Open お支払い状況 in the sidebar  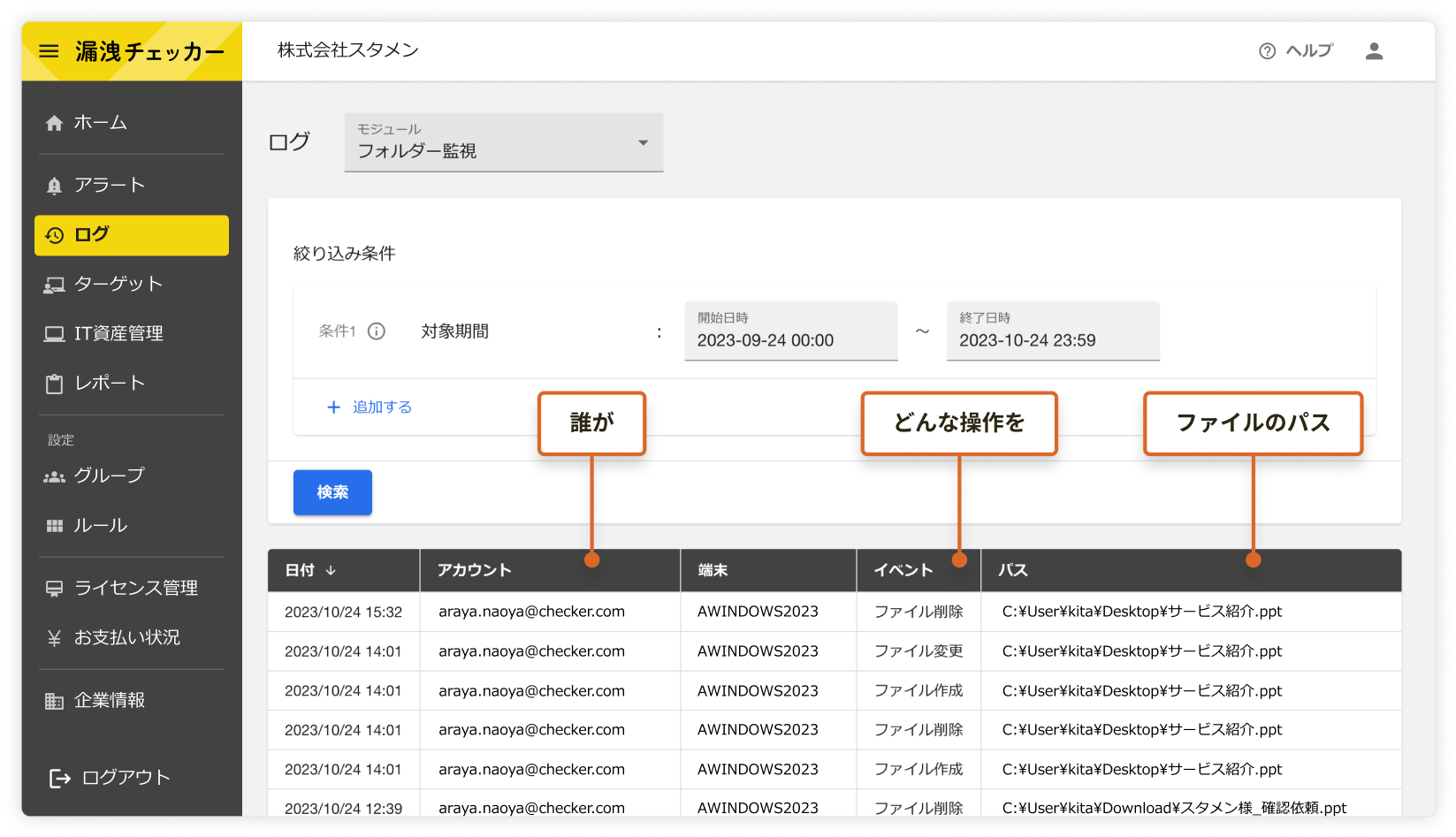[x=132, y=638]
